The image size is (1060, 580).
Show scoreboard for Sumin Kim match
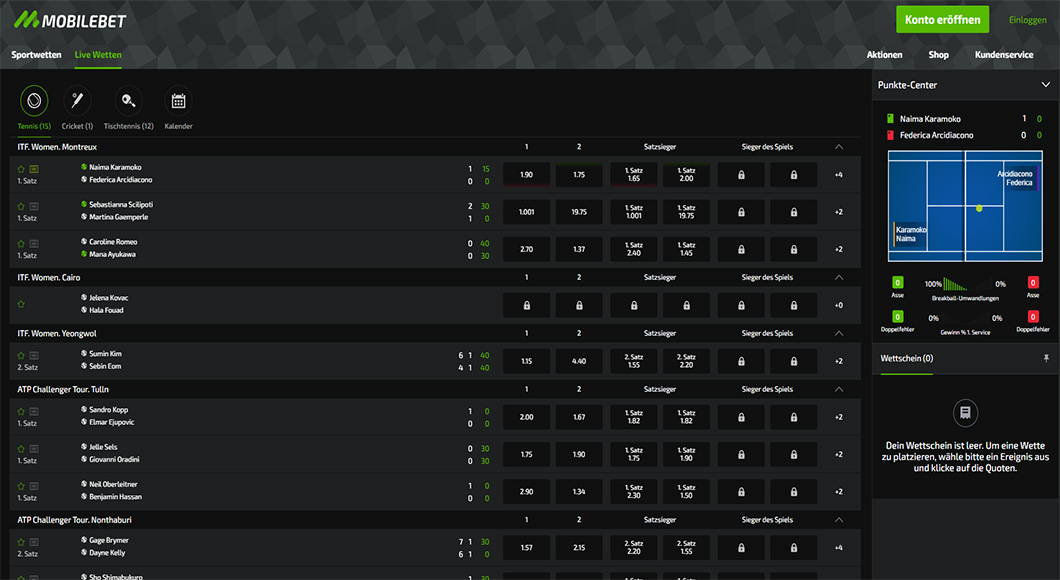tap(34, 356)
